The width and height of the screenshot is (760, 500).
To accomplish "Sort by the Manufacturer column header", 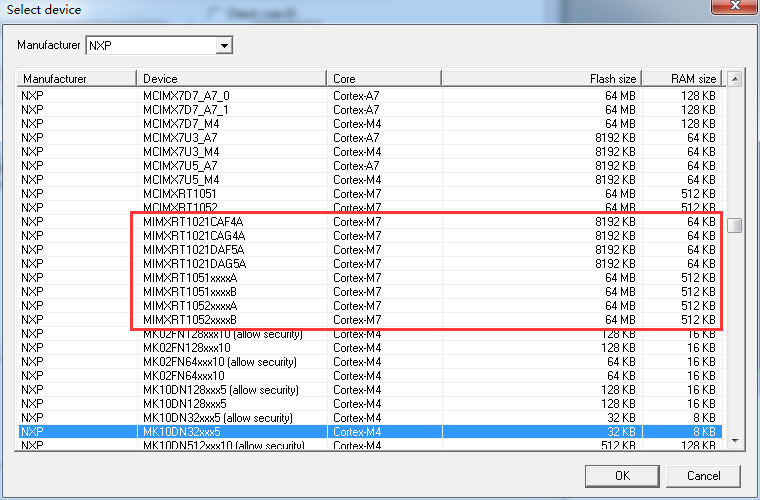I will pos(77,78).
